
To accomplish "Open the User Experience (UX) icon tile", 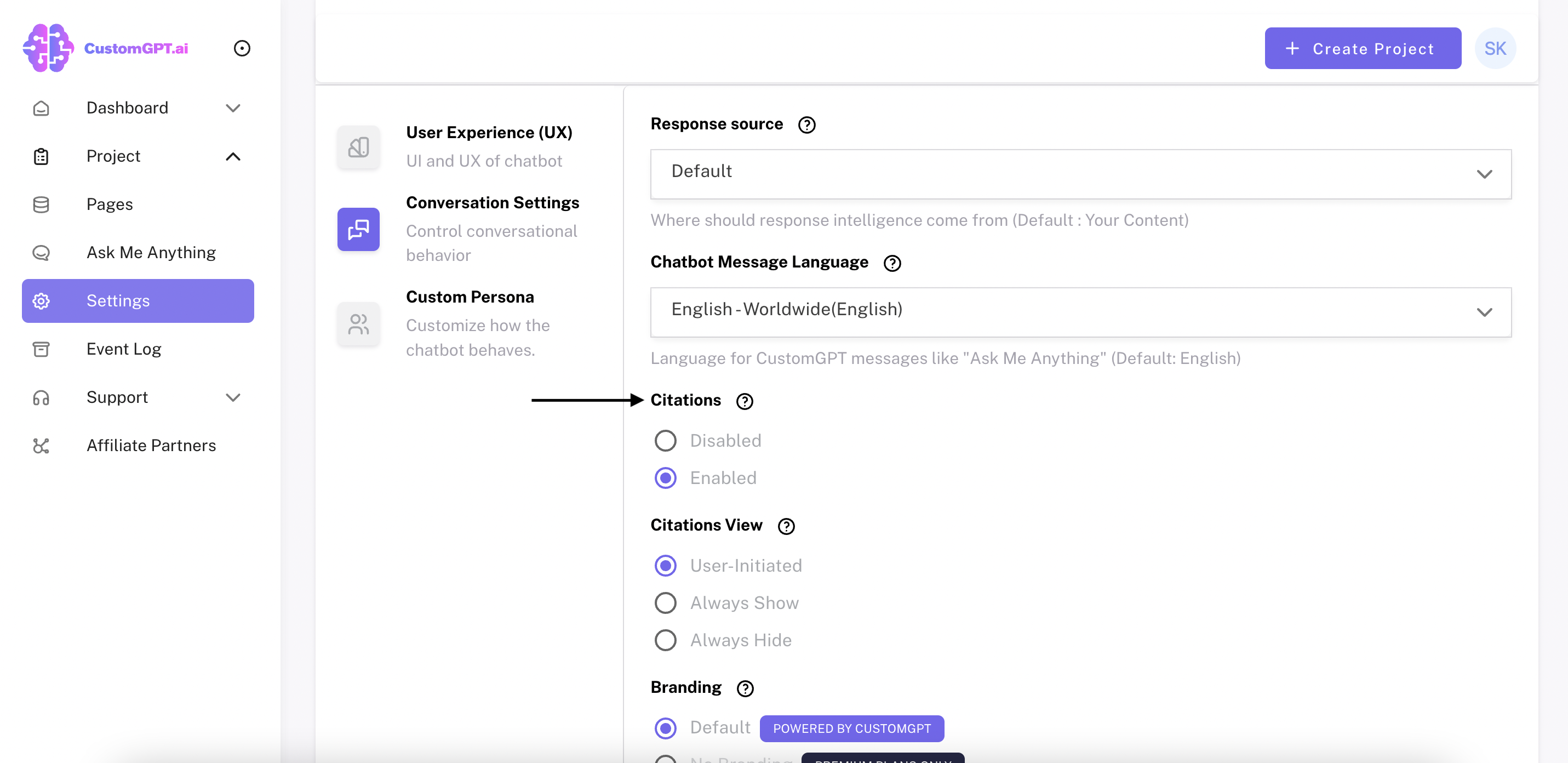I will click(x=358, y=147).
